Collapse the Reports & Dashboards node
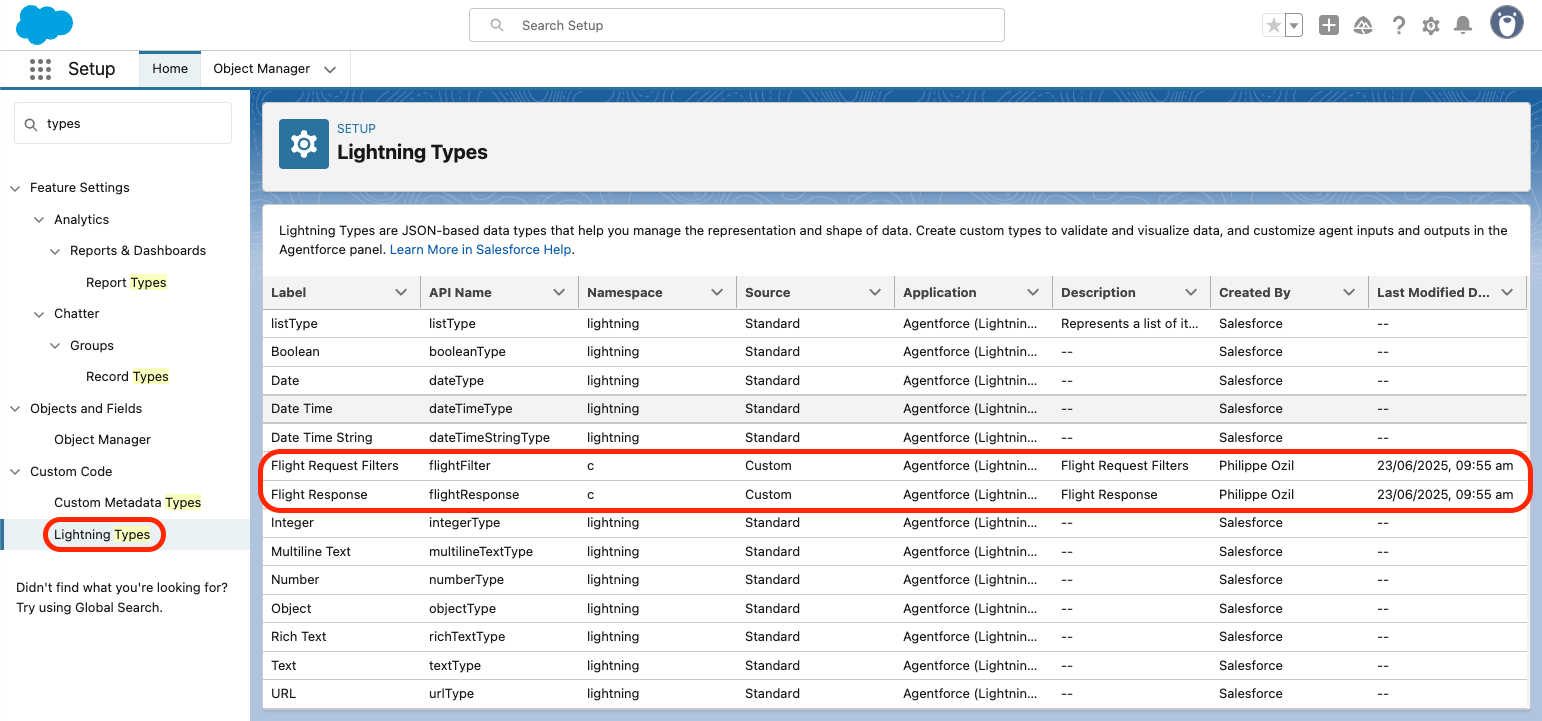 (x=55, y=251)
